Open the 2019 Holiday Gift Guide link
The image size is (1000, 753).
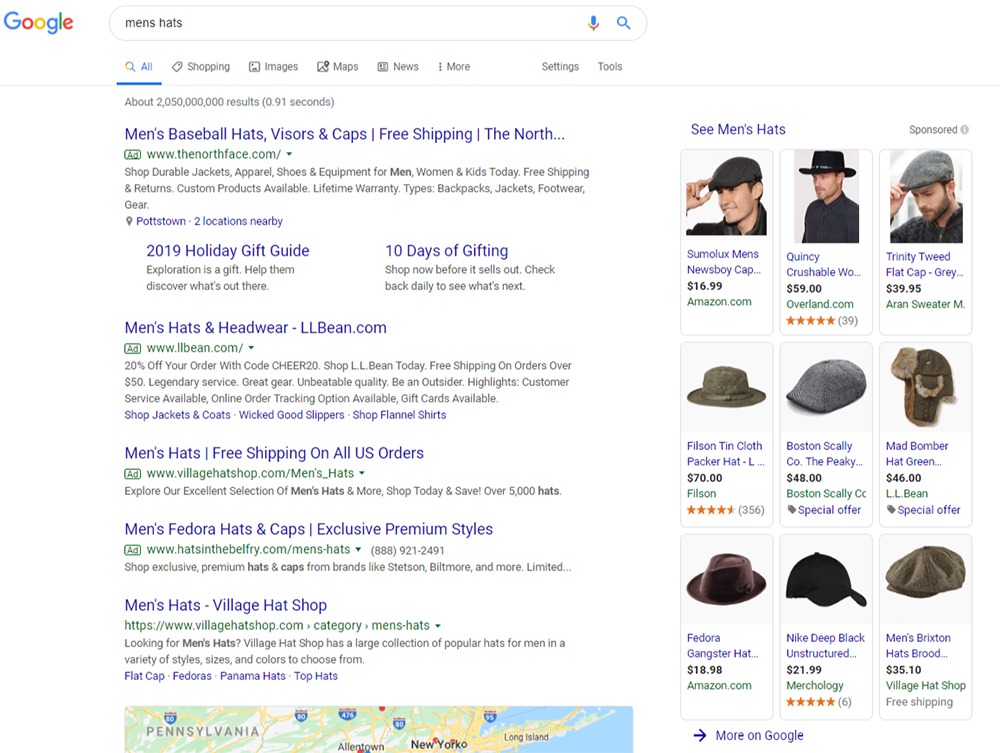click(228, 251)
